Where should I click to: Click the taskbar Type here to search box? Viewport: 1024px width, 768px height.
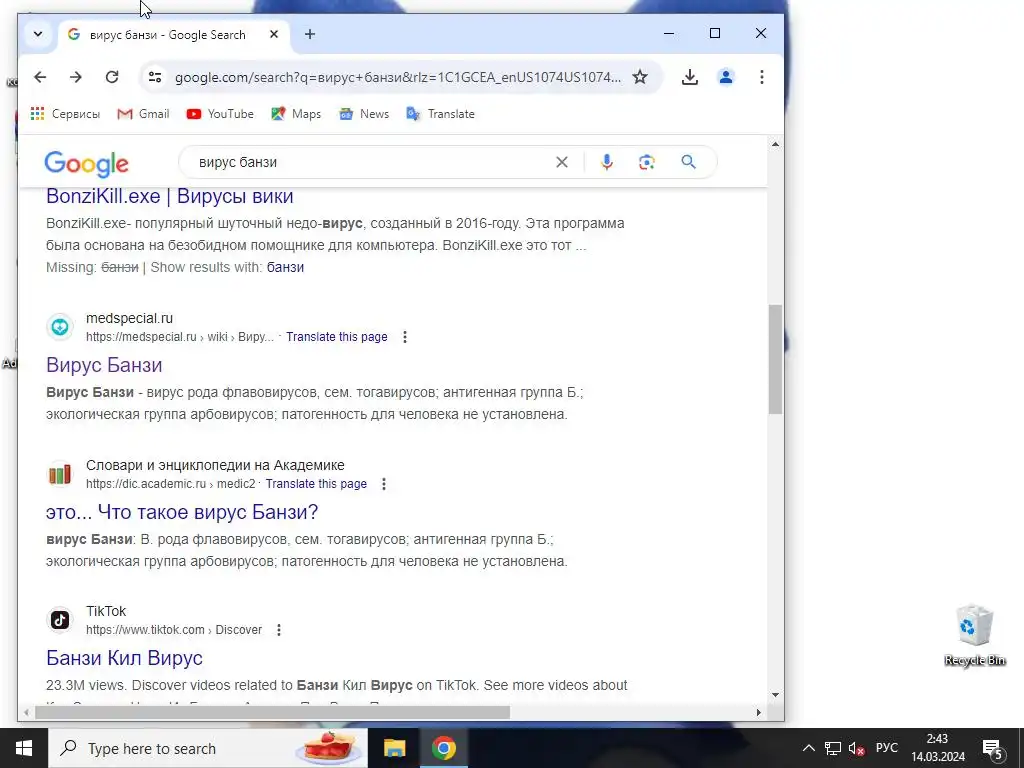[208, 748]
